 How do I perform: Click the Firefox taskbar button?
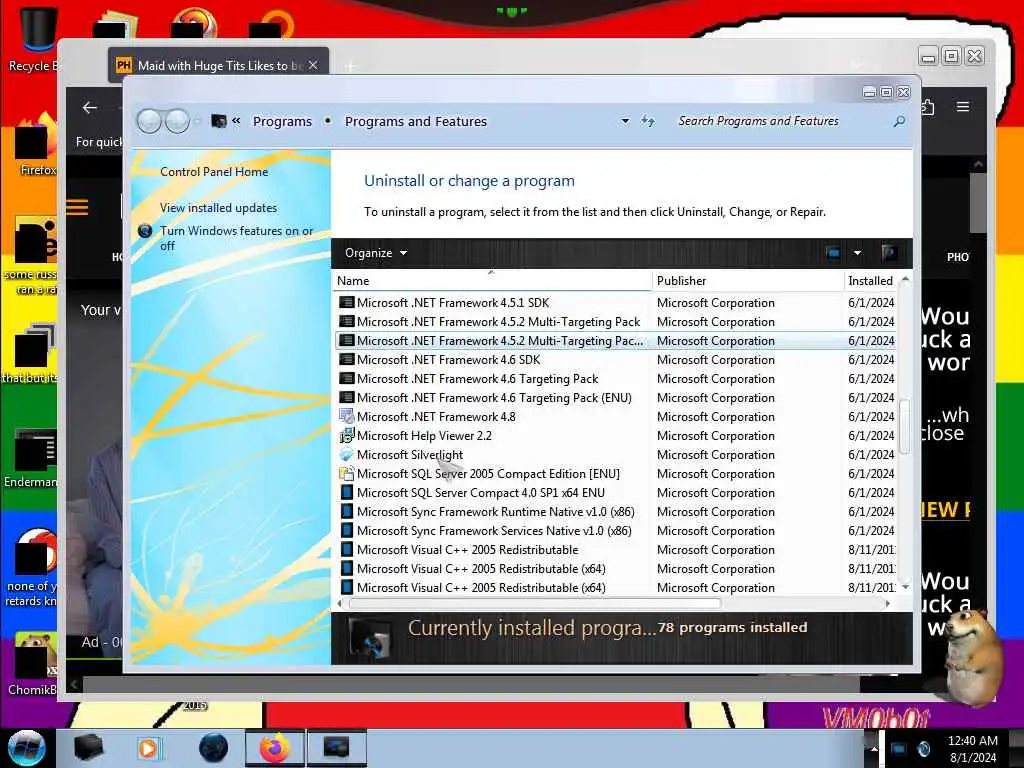274,748
